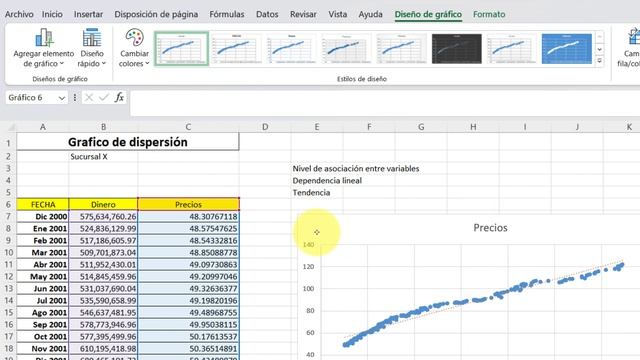
Task: Click text Nivel de asociación entre variables
Action: (356, 169)
